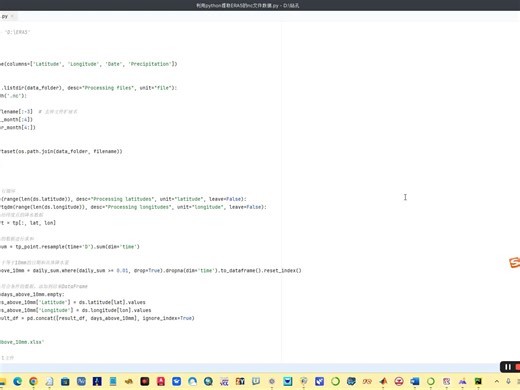Viewport: 520px width, 390px height.
Task: Close the .py editor tab
Action: 12,16
